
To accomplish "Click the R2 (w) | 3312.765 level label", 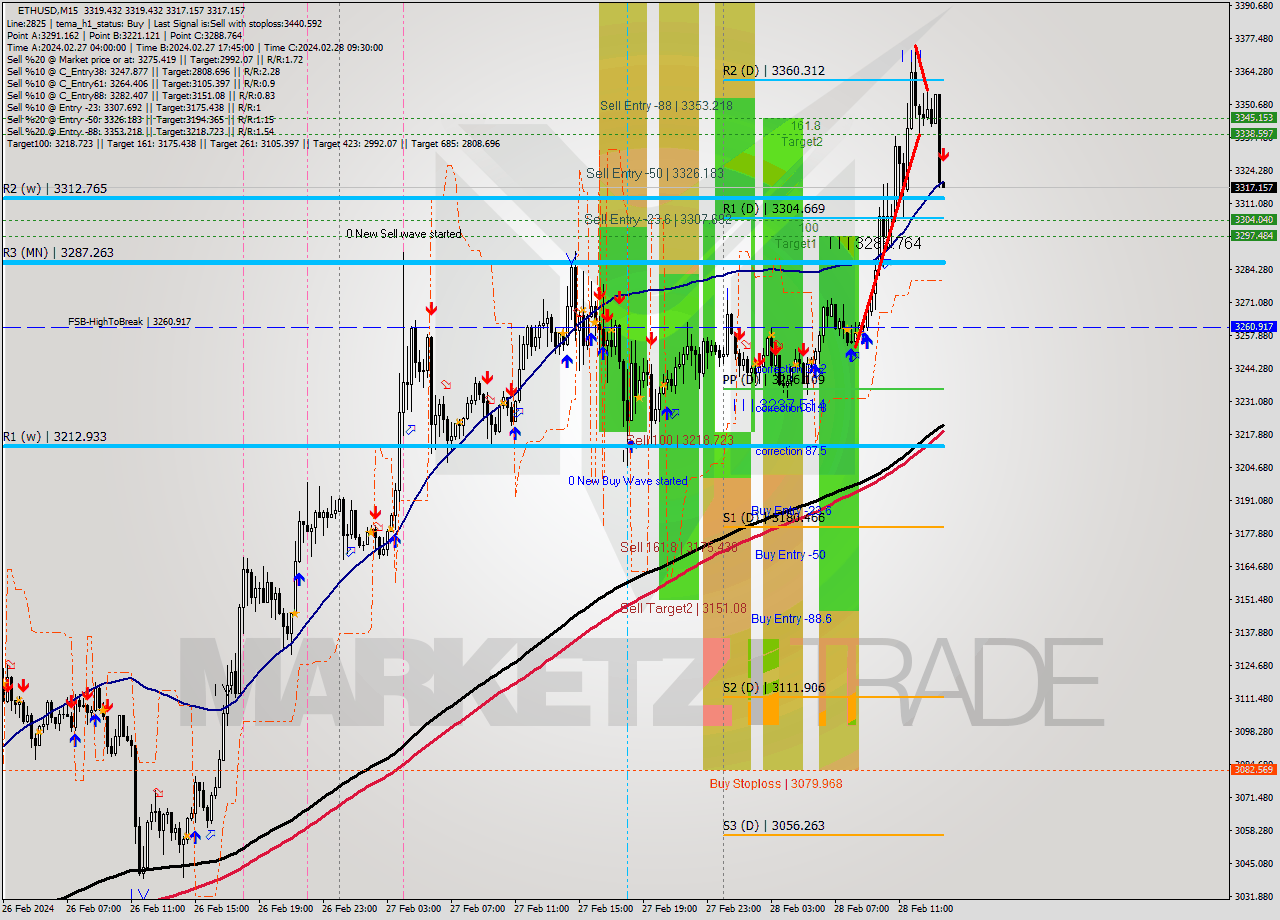I will coord(54,188).
